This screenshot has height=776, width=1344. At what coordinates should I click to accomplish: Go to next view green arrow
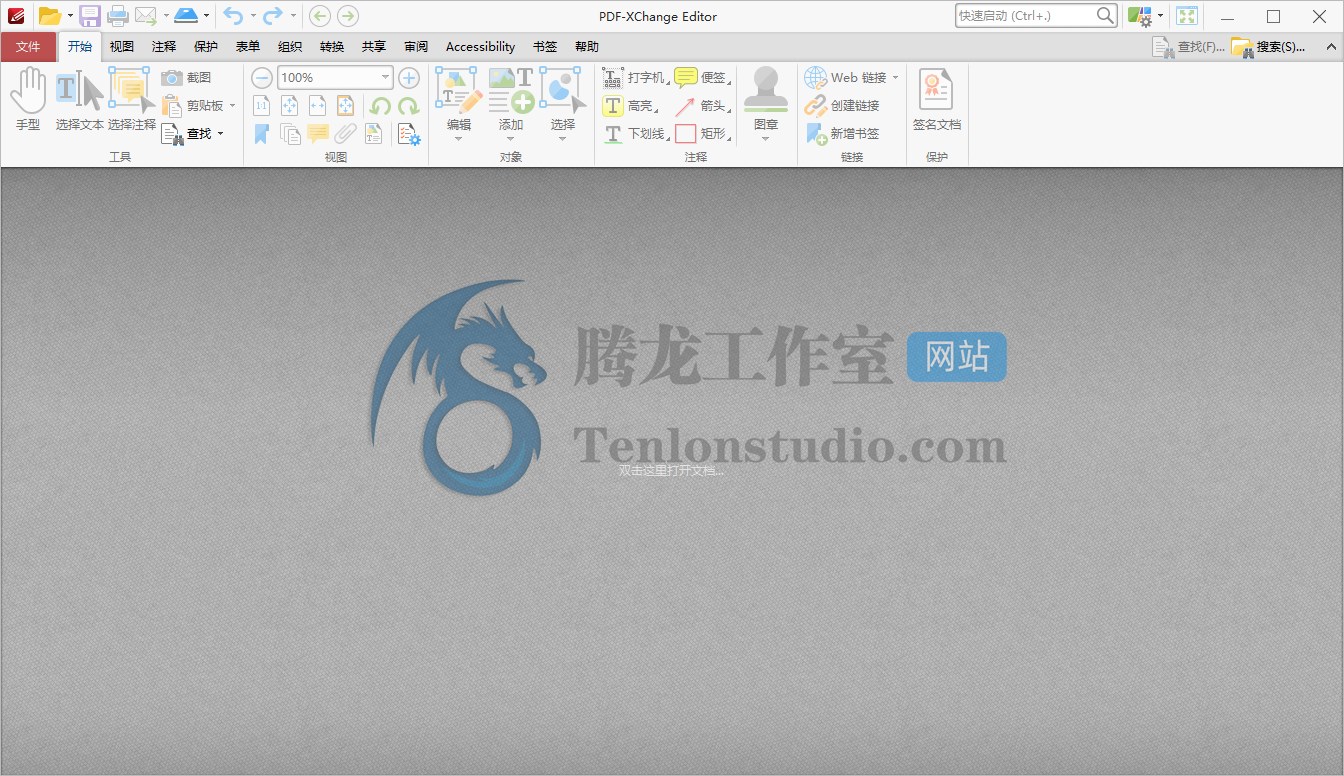point(347,15)
